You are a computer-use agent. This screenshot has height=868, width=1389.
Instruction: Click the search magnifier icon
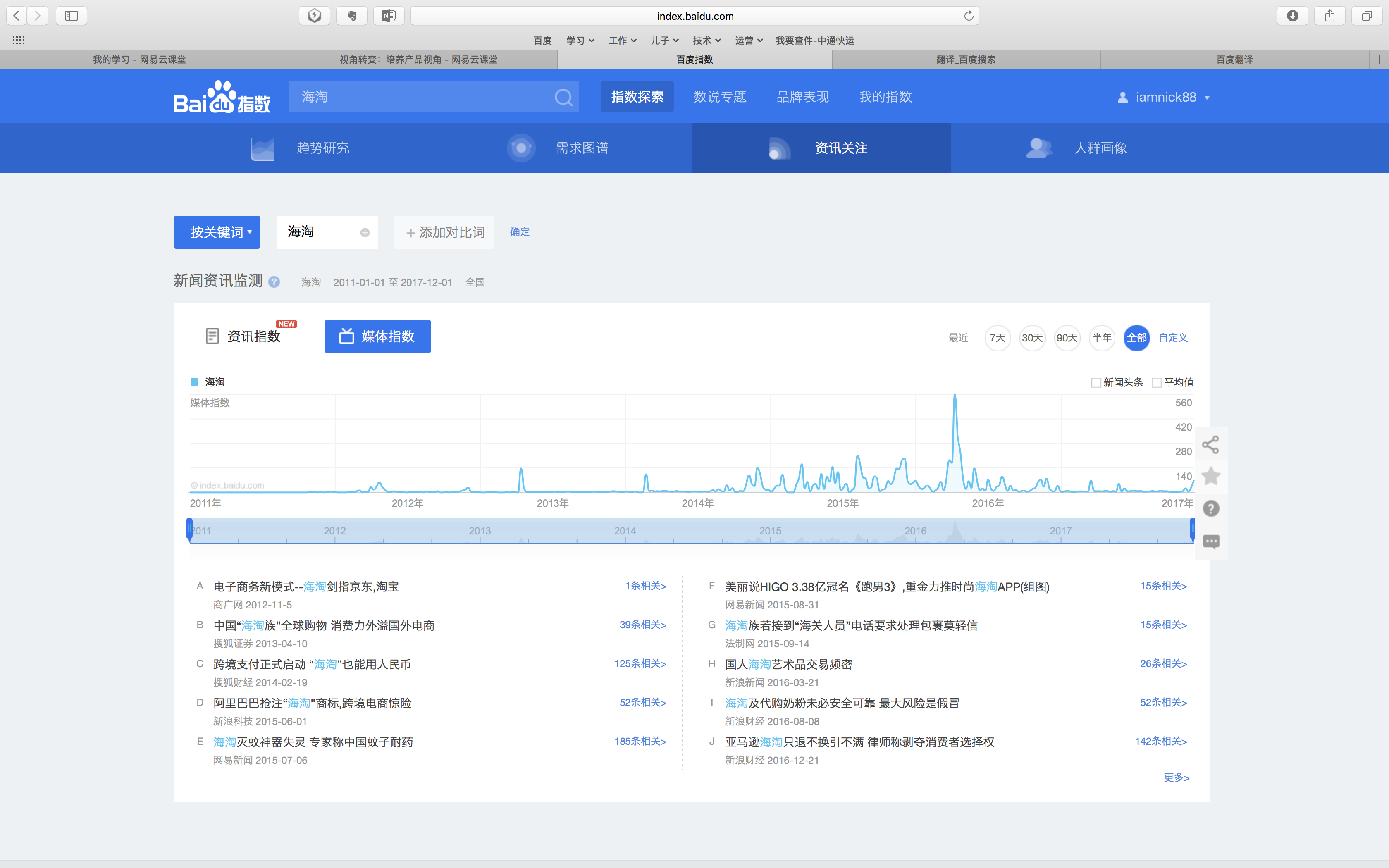coord(563,97)
